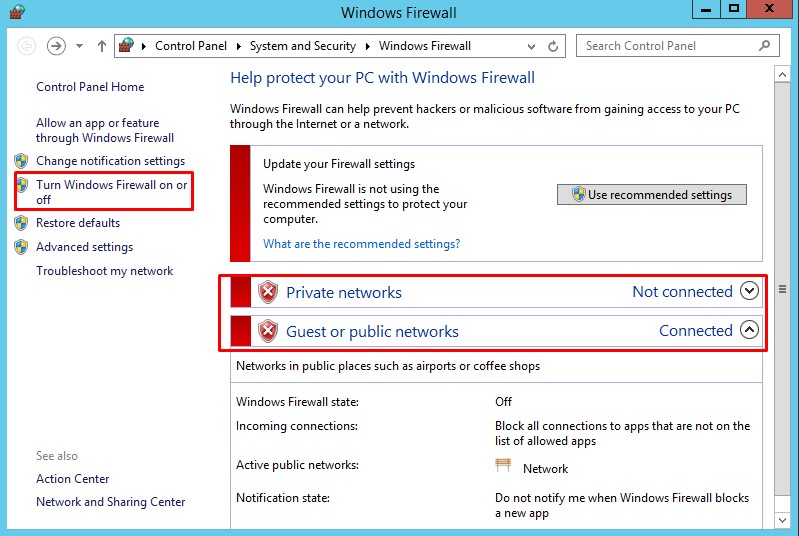Open Action Center link
Viewport: 799px width, 536px height.
72,479
